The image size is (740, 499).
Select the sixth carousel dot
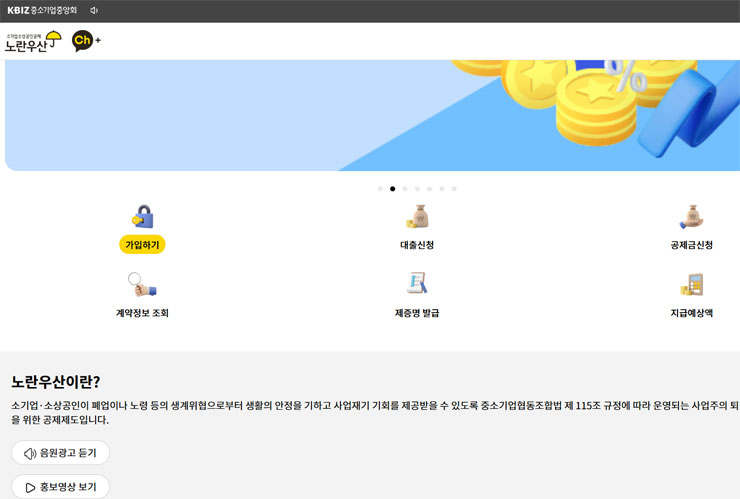pos(442,189)
